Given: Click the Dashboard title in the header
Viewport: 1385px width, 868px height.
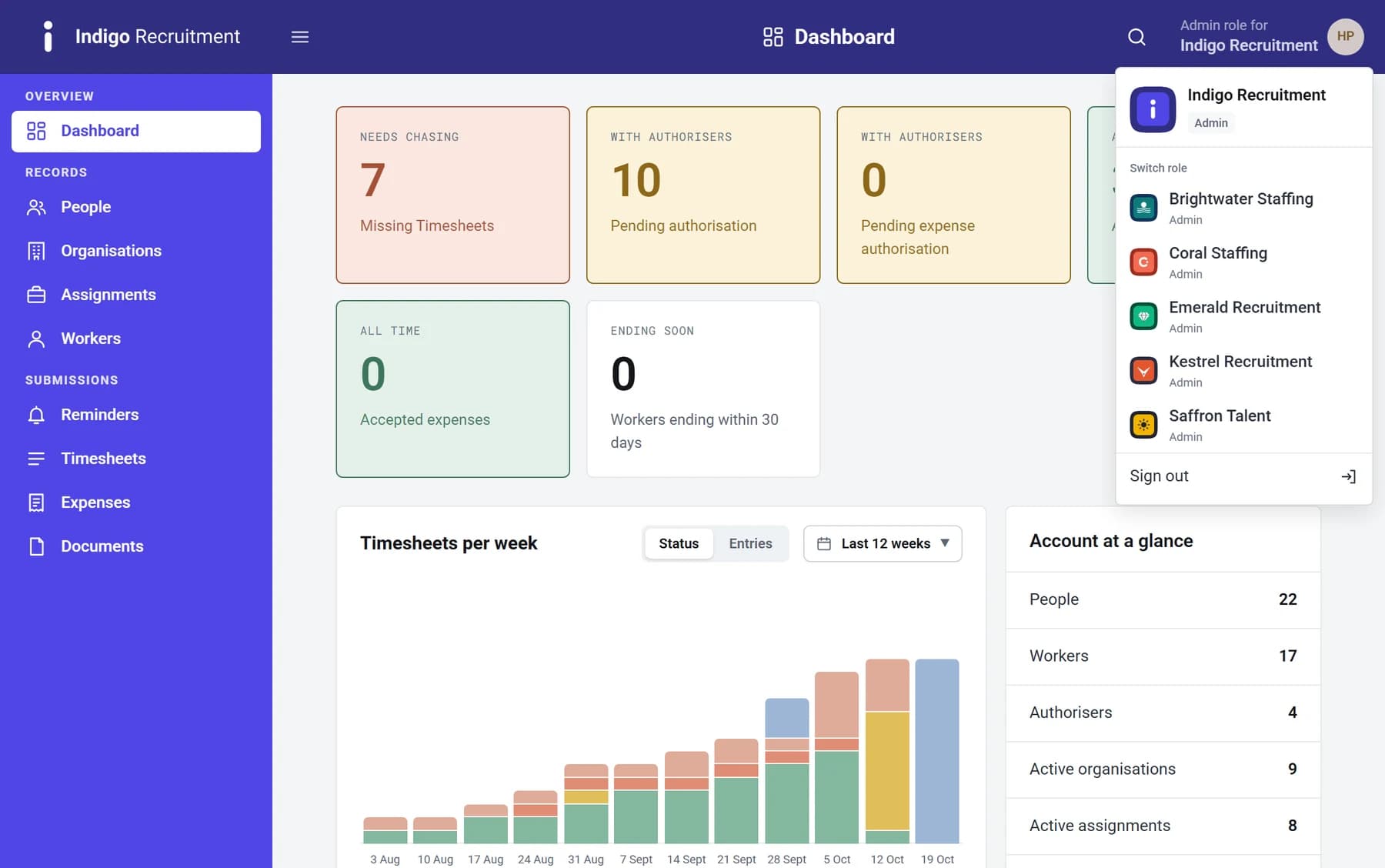Looking at the screenshot, I should (x=844, y=37).
